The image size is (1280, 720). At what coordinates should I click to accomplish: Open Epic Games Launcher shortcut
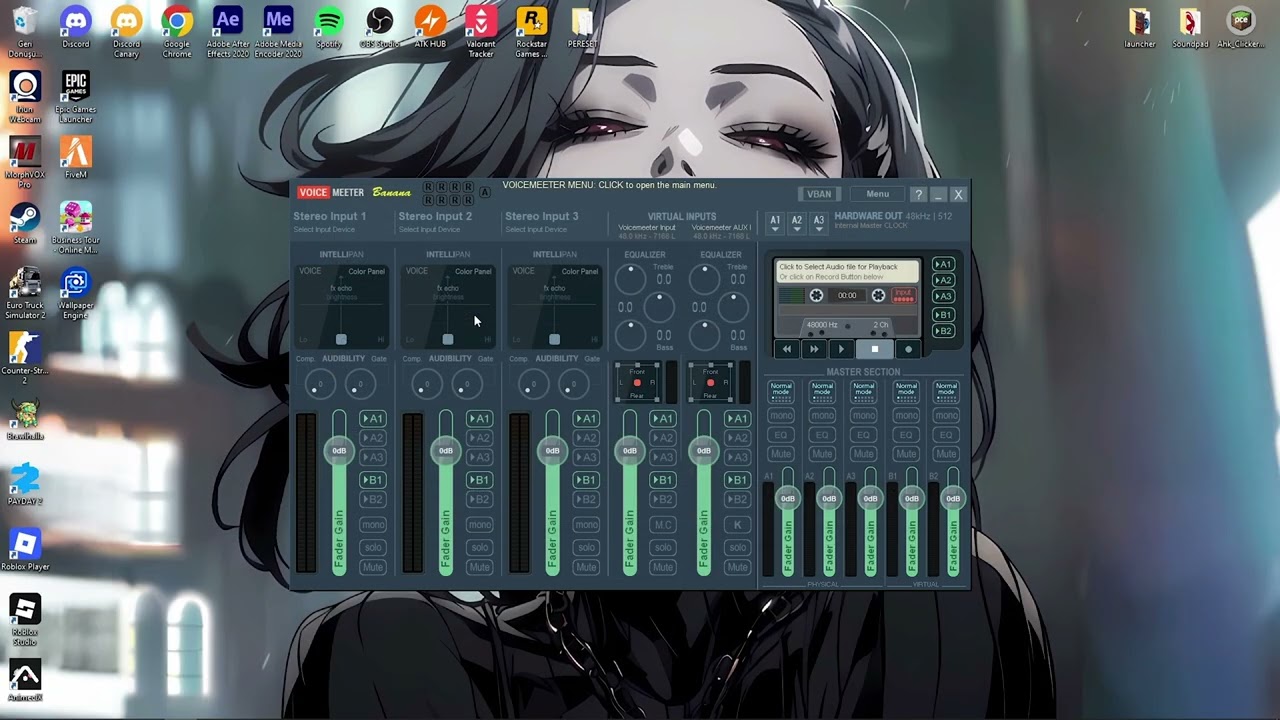tap(76, 97)
